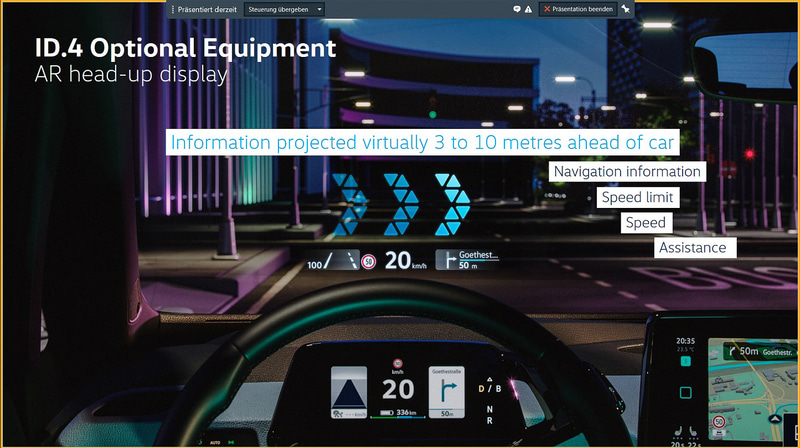Click the 'Präsentiert derzeit' label
800x448 pixels.
click(207, 9)
